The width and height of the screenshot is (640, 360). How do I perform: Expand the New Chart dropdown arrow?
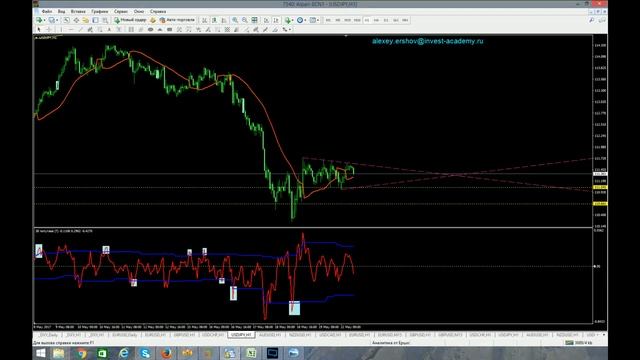[44, 20]
